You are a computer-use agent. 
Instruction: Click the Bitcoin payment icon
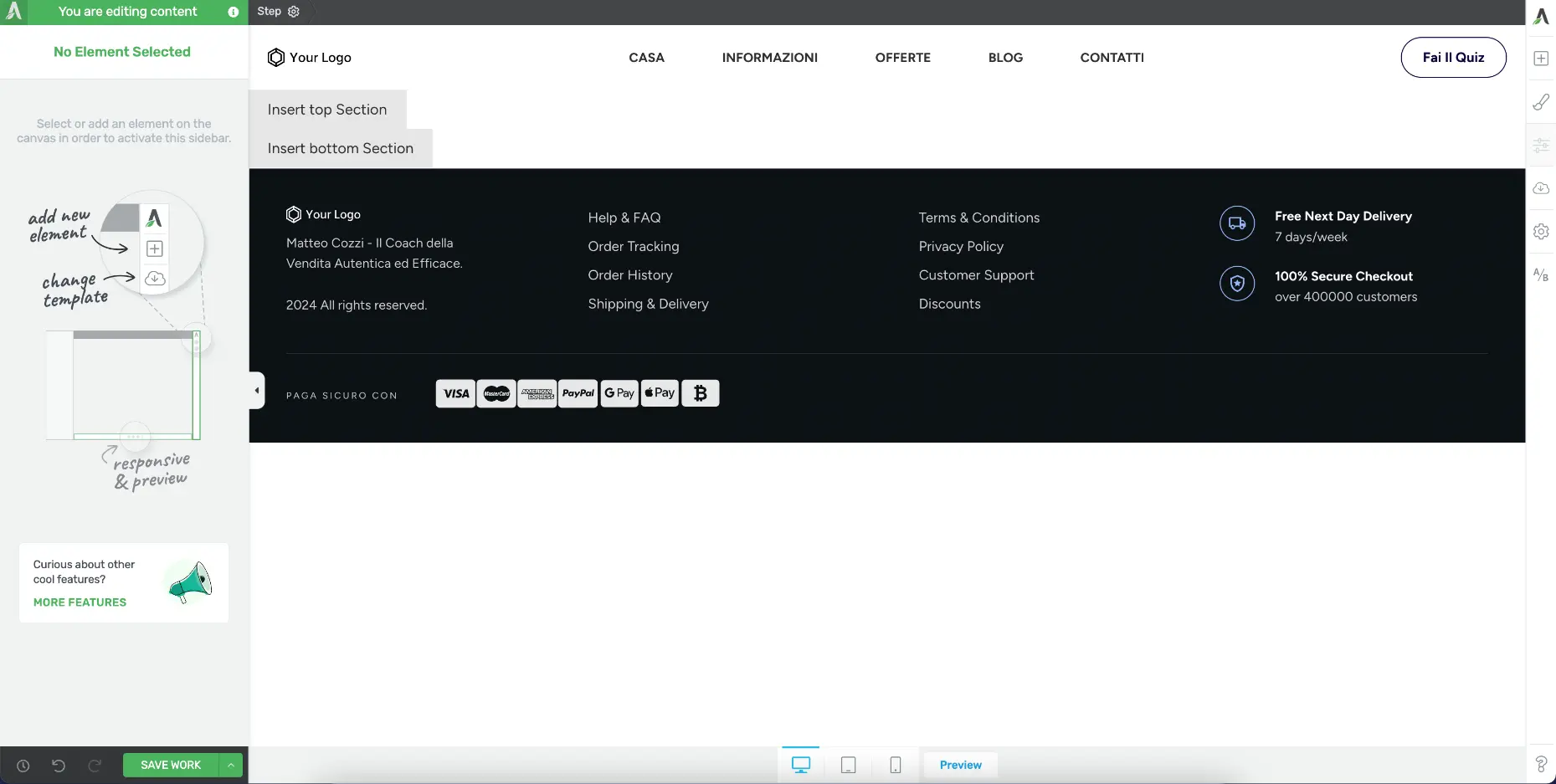pyautogui.click(x=701, y=393)
